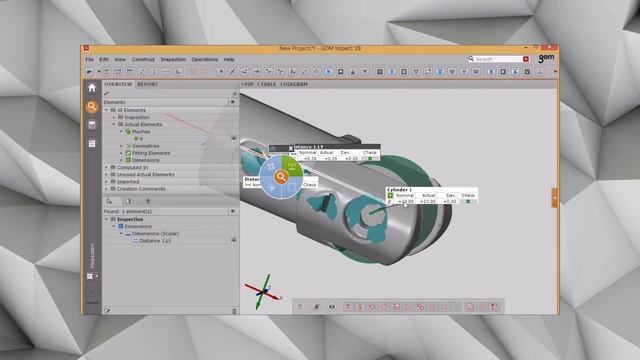
Task: Open the View menu
Action: coord(120,59)
